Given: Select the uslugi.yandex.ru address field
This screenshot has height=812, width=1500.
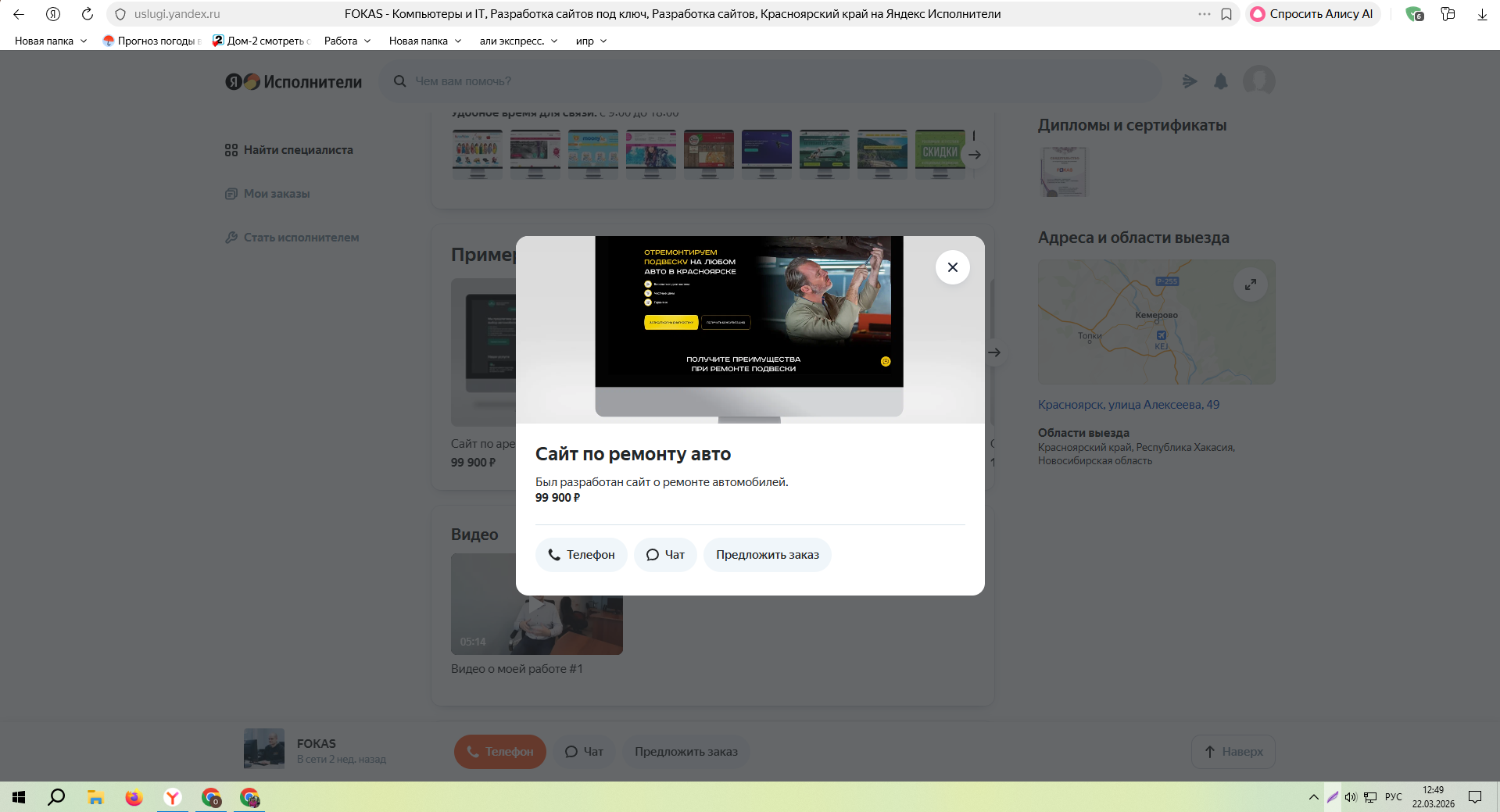Looking at the screenshot, I should tap(177, 14).
